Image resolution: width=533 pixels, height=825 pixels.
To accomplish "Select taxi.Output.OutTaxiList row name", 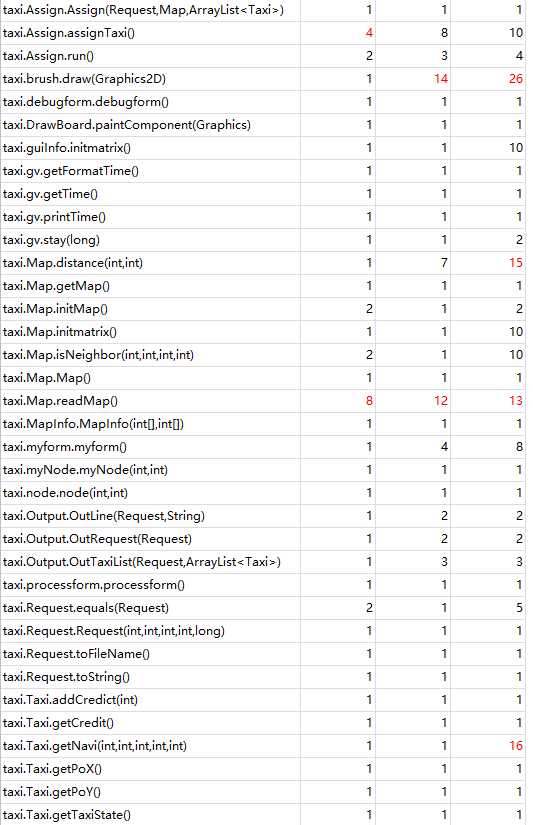I will [142, 562].
